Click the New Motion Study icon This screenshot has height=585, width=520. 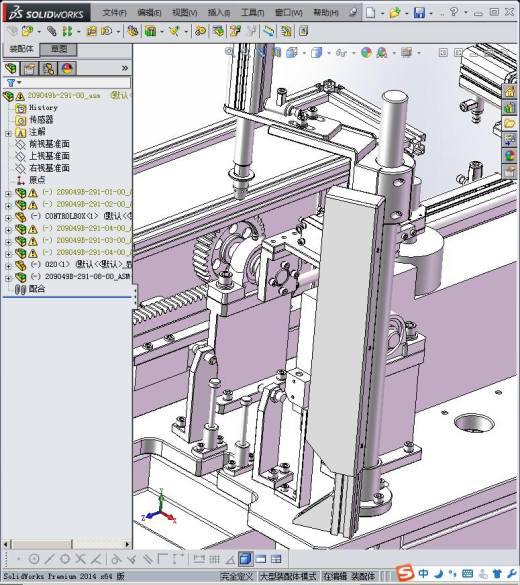coord(200,31)
